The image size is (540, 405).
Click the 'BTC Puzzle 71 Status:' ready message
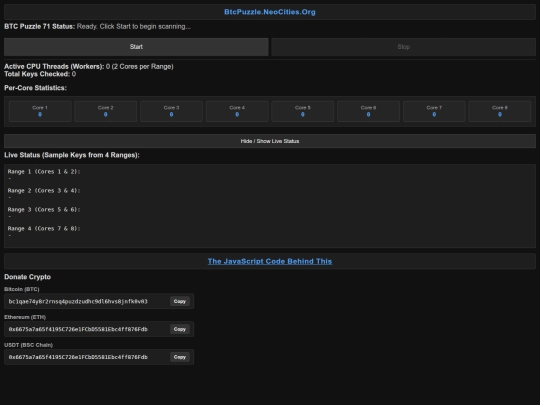(97, 27)
